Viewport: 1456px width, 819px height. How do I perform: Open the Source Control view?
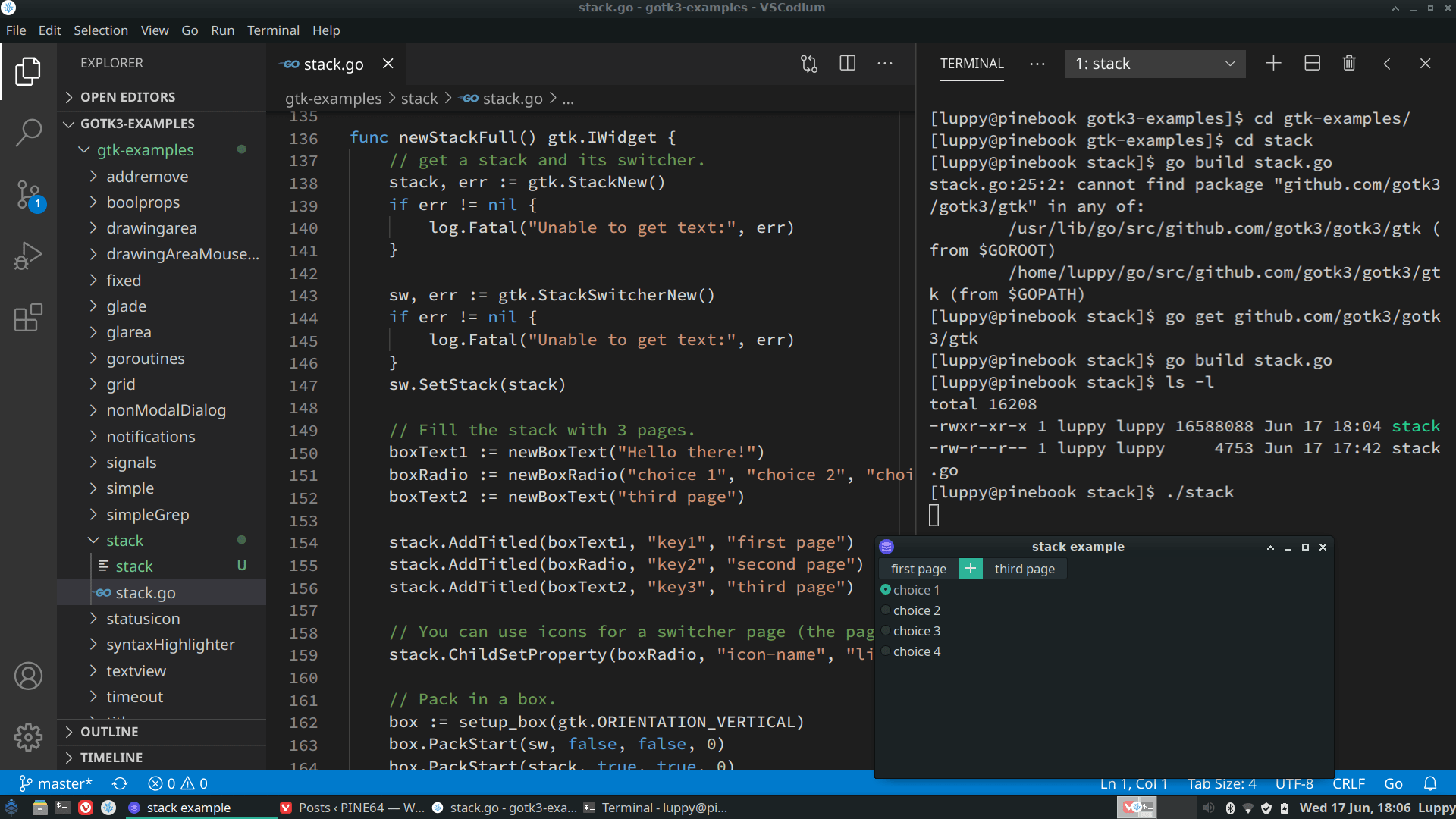(x=29, y=194)
